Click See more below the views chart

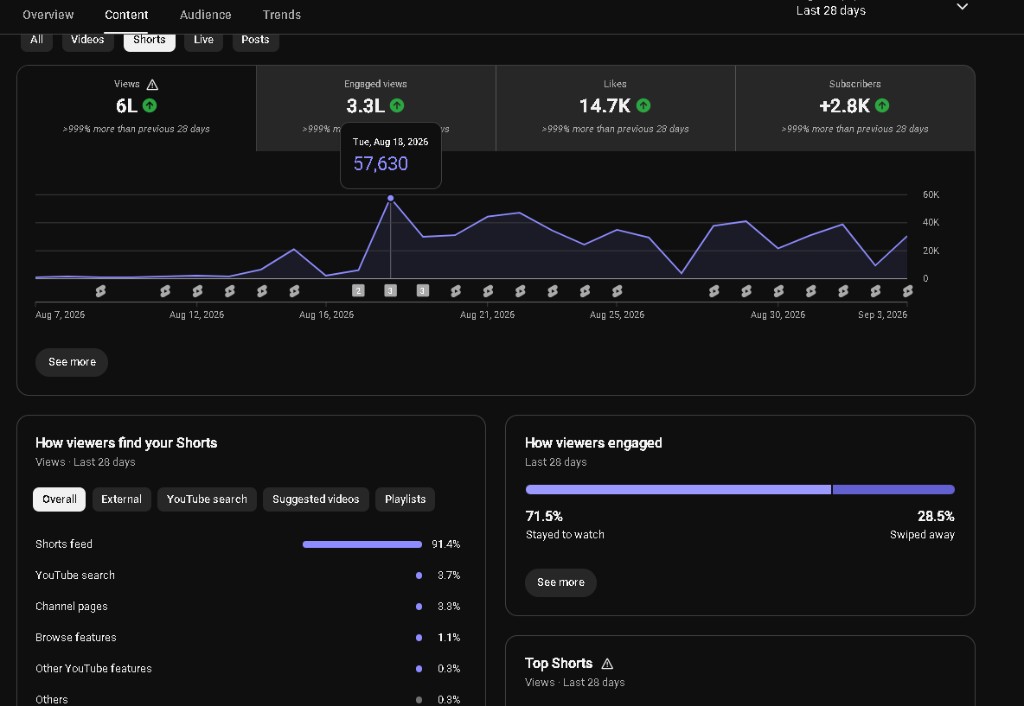72,362
